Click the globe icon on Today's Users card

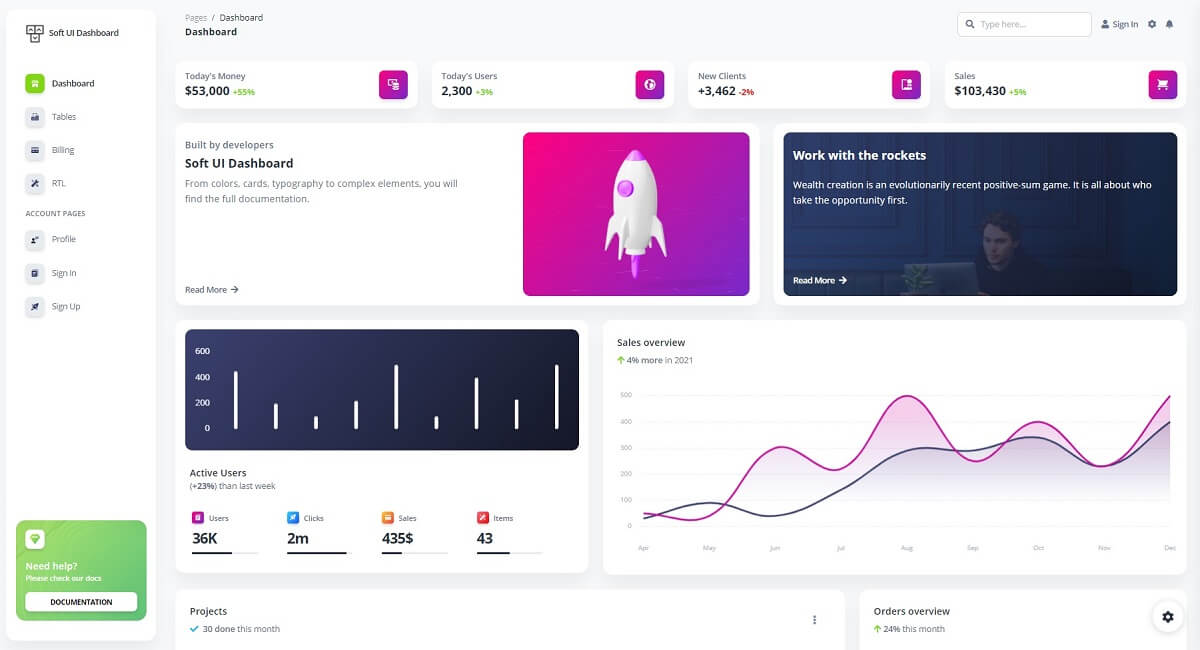650,85
